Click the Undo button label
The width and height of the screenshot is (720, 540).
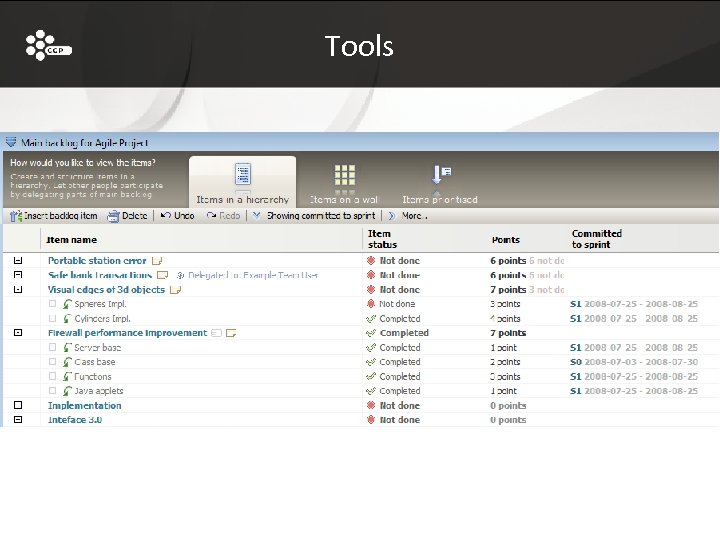(x=184, y=215)
